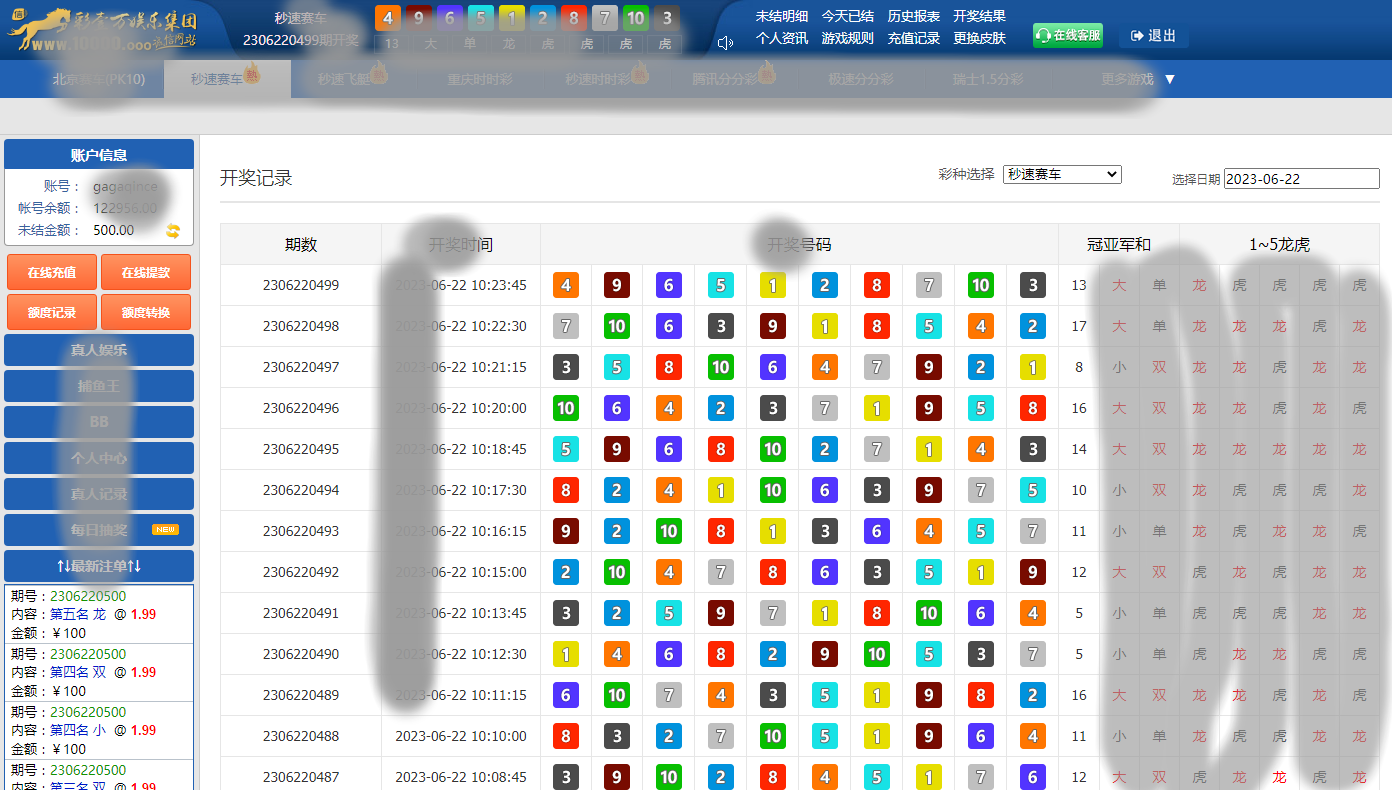Click the site logo in the header
The height and width of the screenshot is (790, 1392).
coord(103,30)
